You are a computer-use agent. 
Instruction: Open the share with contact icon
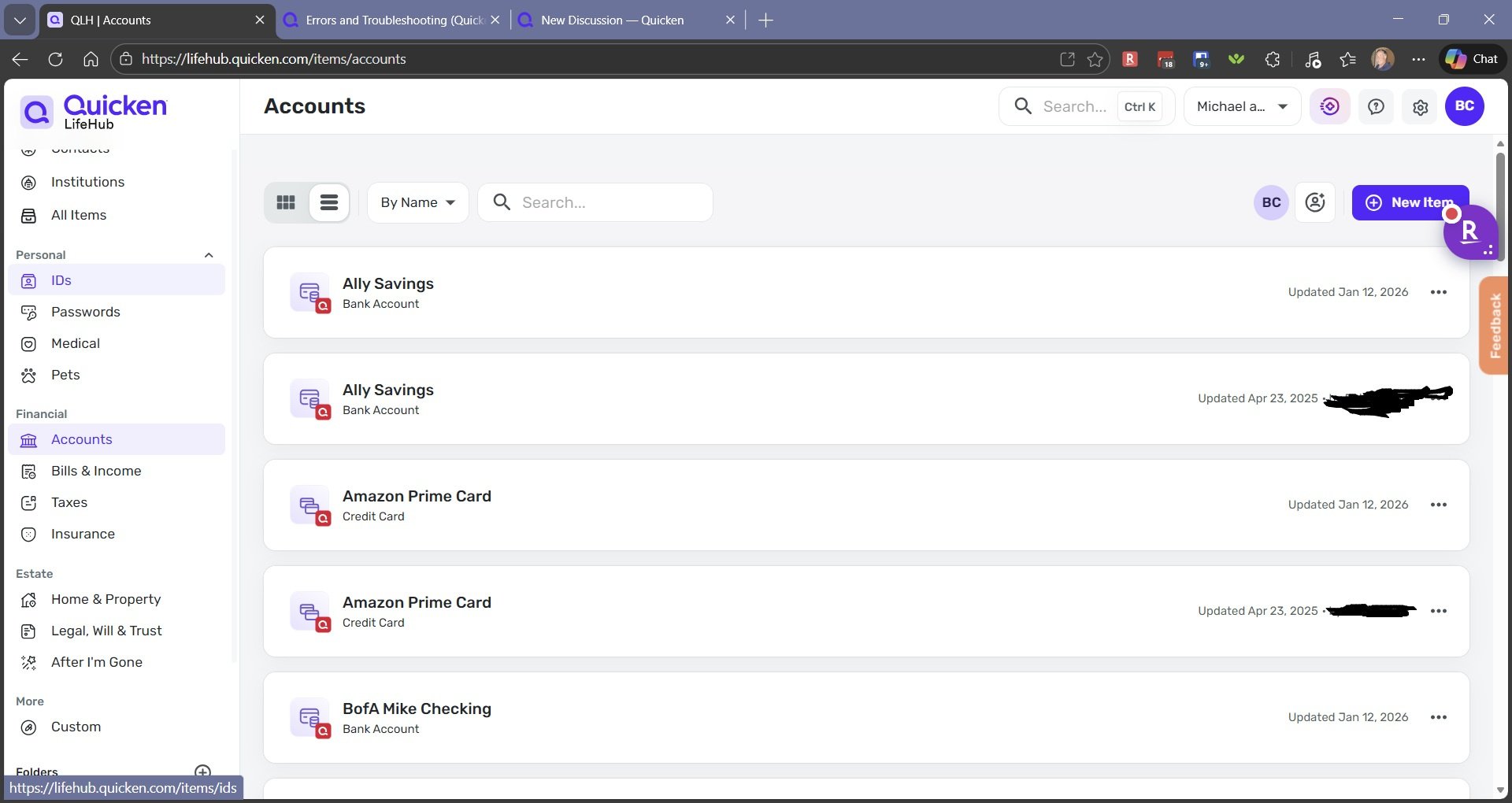coord(1315,202)
